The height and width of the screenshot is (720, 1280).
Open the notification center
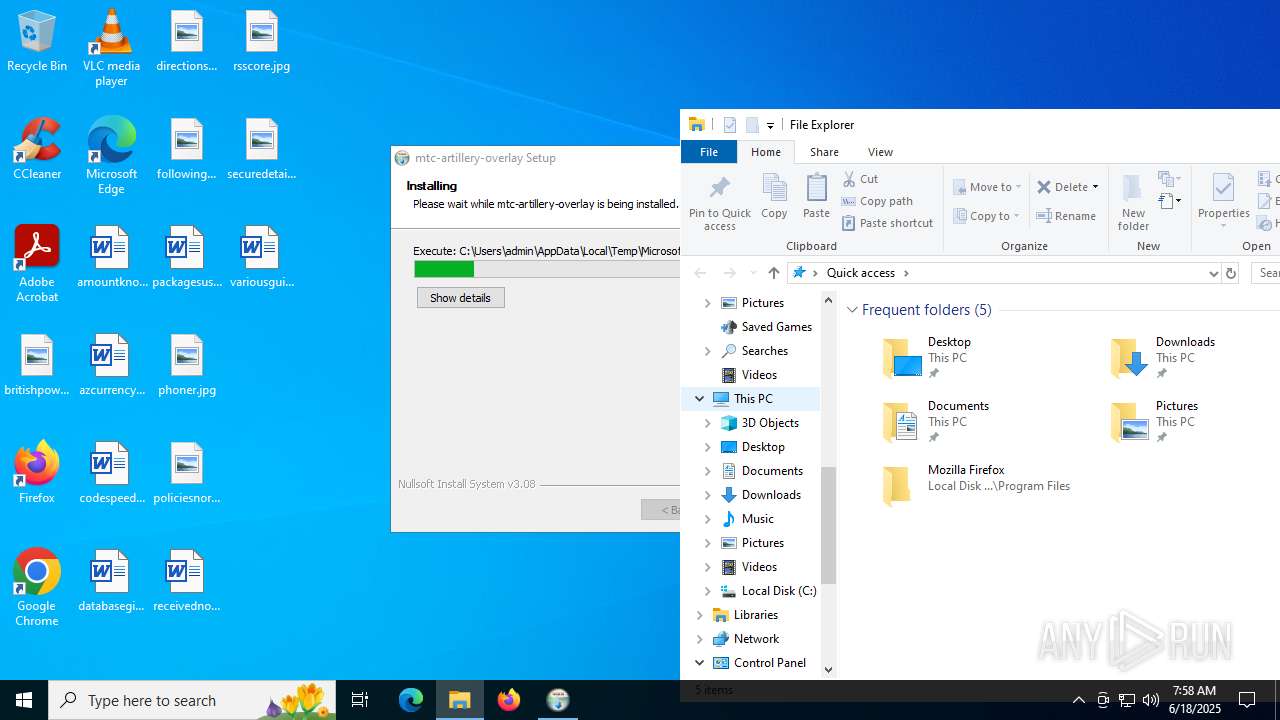click(1247, 700)
